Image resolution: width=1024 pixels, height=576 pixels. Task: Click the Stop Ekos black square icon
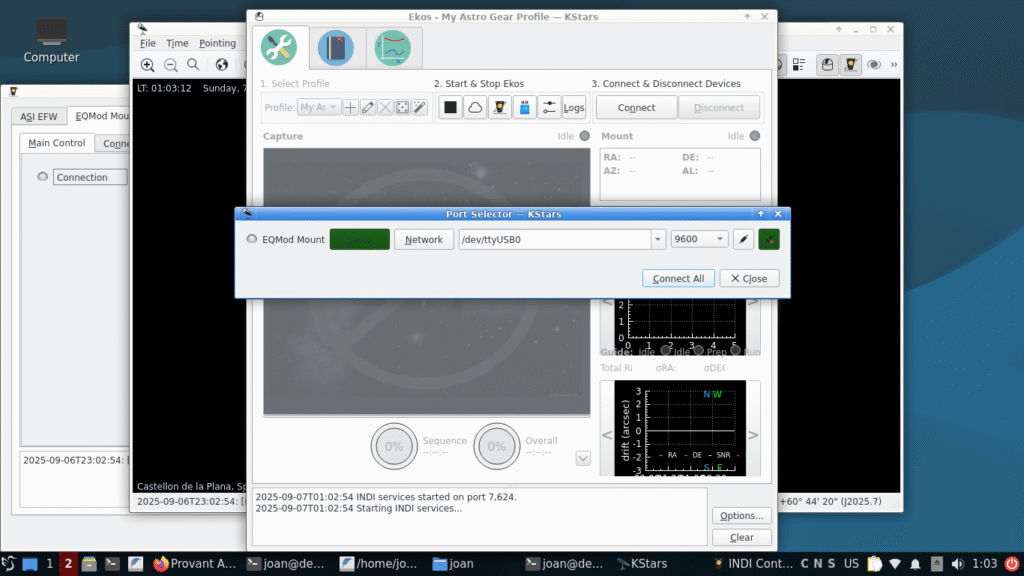[450, 108]
